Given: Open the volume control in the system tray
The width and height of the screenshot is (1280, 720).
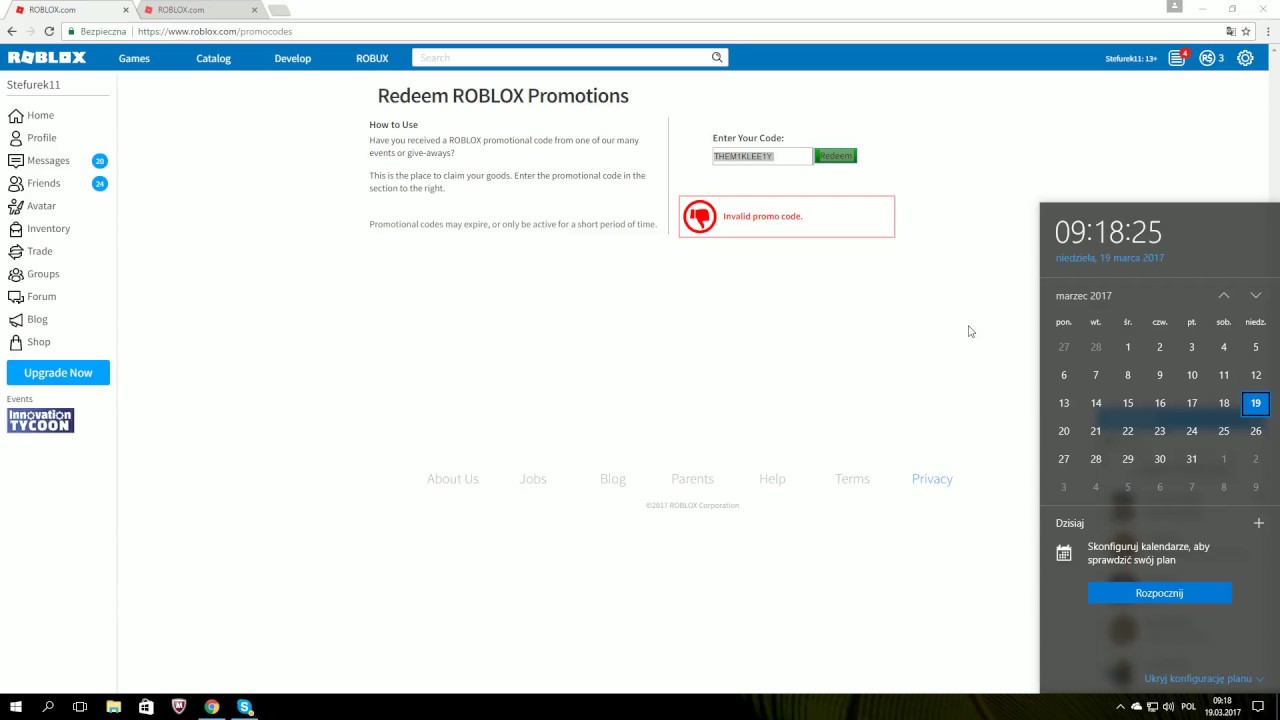Looking at the screenshot, I should (1168, 707).
